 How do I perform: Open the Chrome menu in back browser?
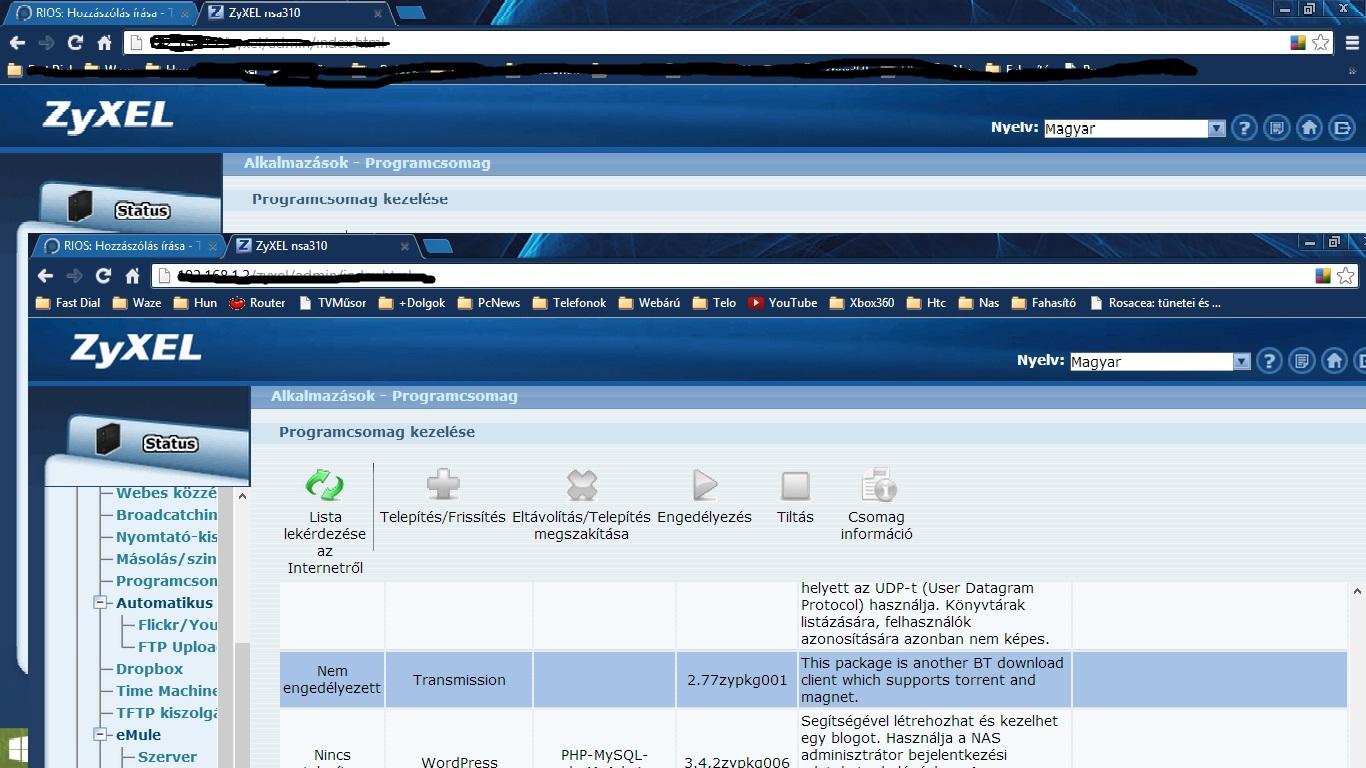coord(1352,43)
